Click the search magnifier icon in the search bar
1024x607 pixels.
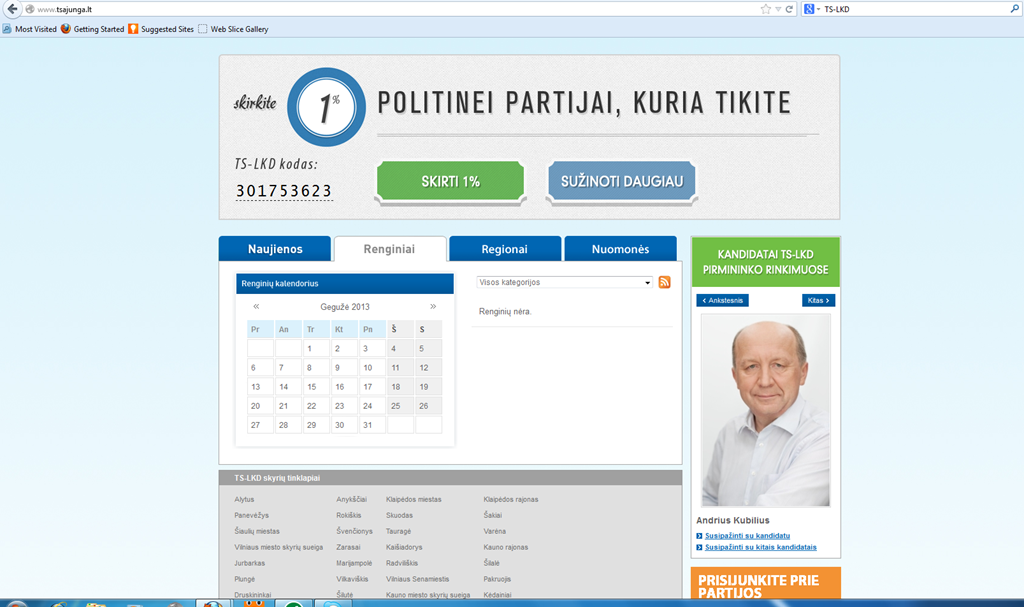1014,9
